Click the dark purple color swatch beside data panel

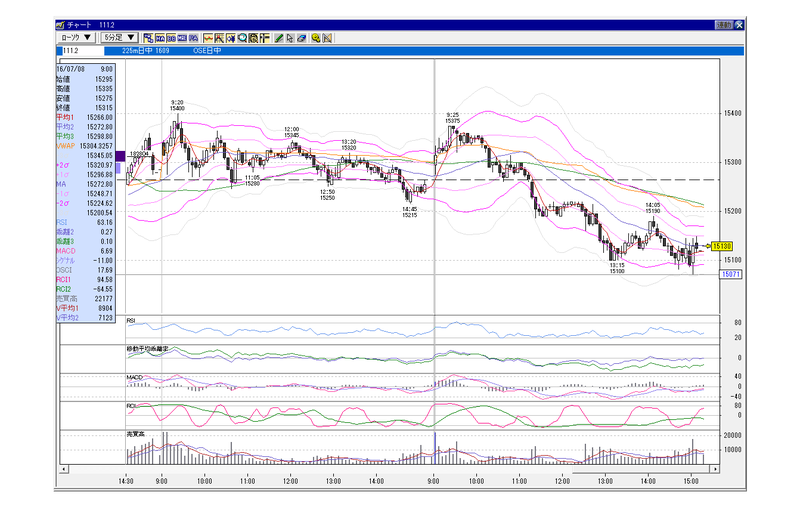click(x=120, y=156)
